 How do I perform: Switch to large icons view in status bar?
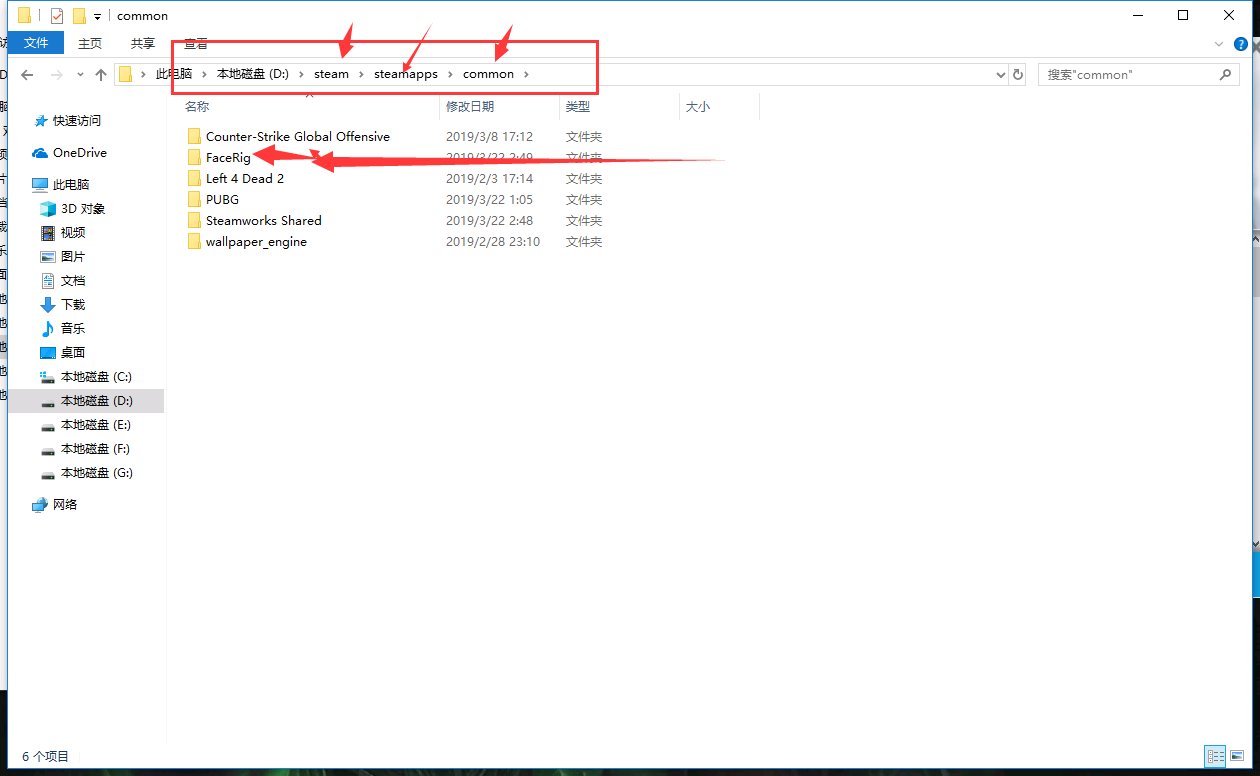tap(1238, 756)
